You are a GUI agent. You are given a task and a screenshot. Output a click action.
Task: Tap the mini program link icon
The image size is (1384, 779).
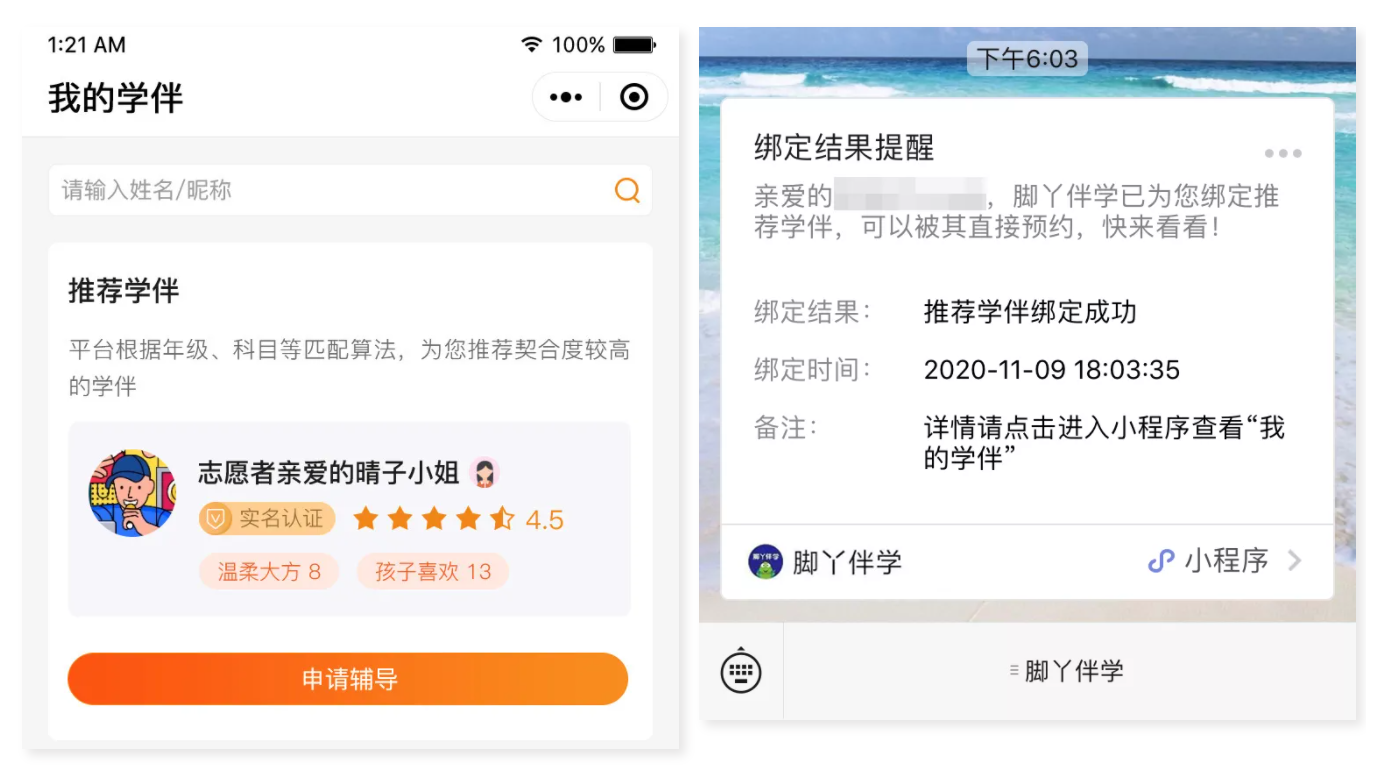click(x=1160, y=561)
